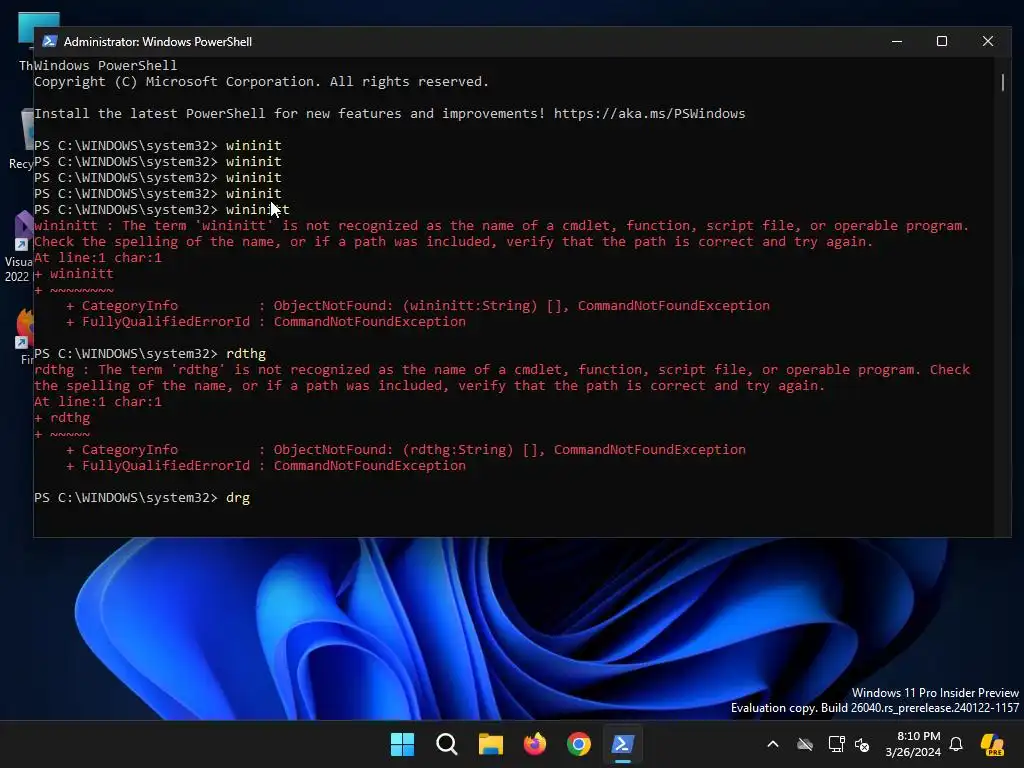Click the '+ rdthg' red error line

click(x=62, y=418)
